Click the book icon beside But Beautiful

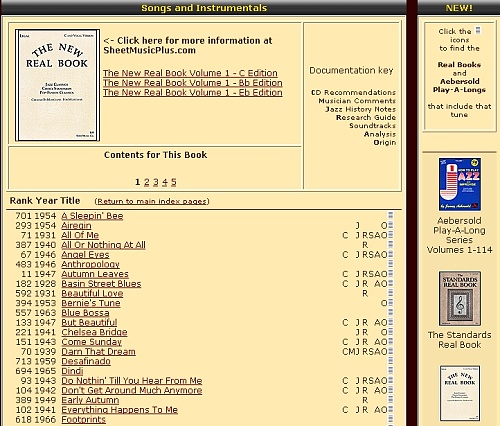pyautogui.click(x=391, y=322)
